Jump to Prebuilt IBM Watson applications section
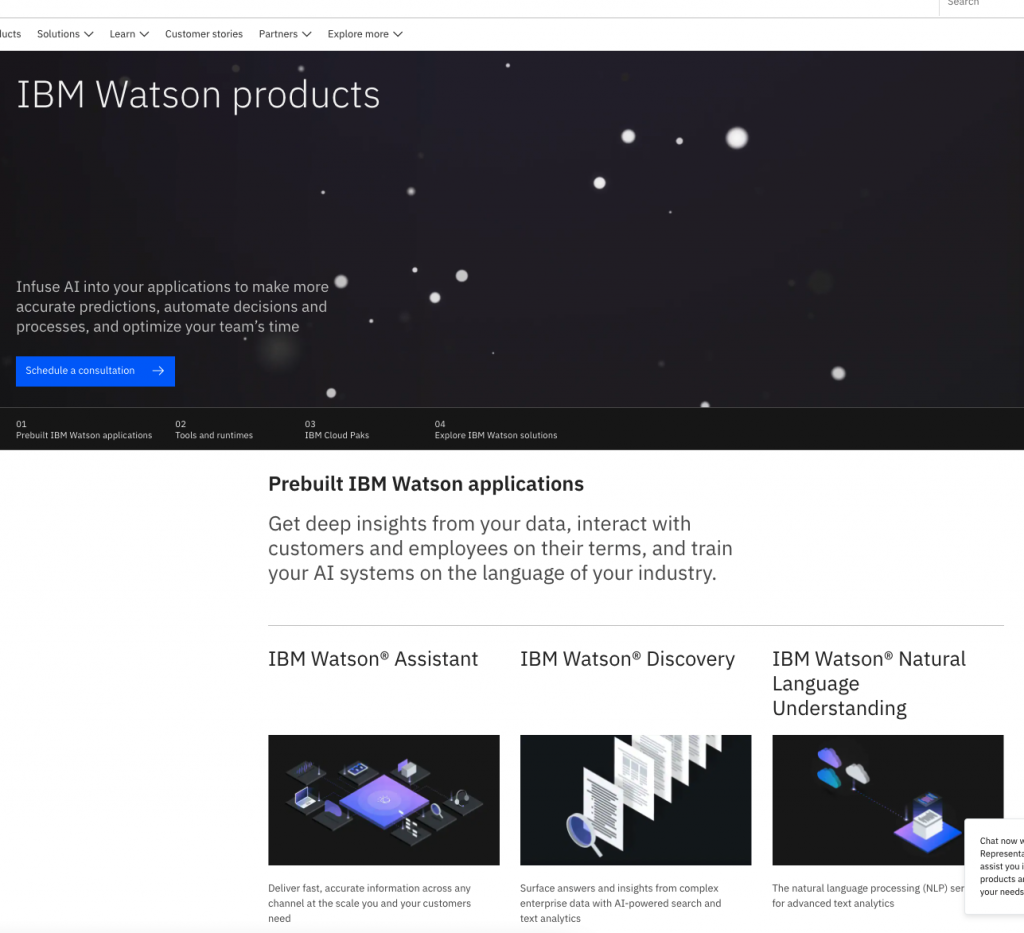 (84, 430)
